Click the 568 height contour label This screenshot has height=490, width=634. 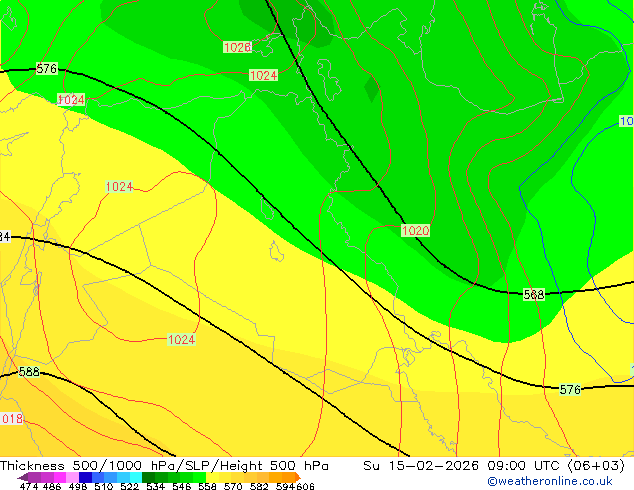534,294
